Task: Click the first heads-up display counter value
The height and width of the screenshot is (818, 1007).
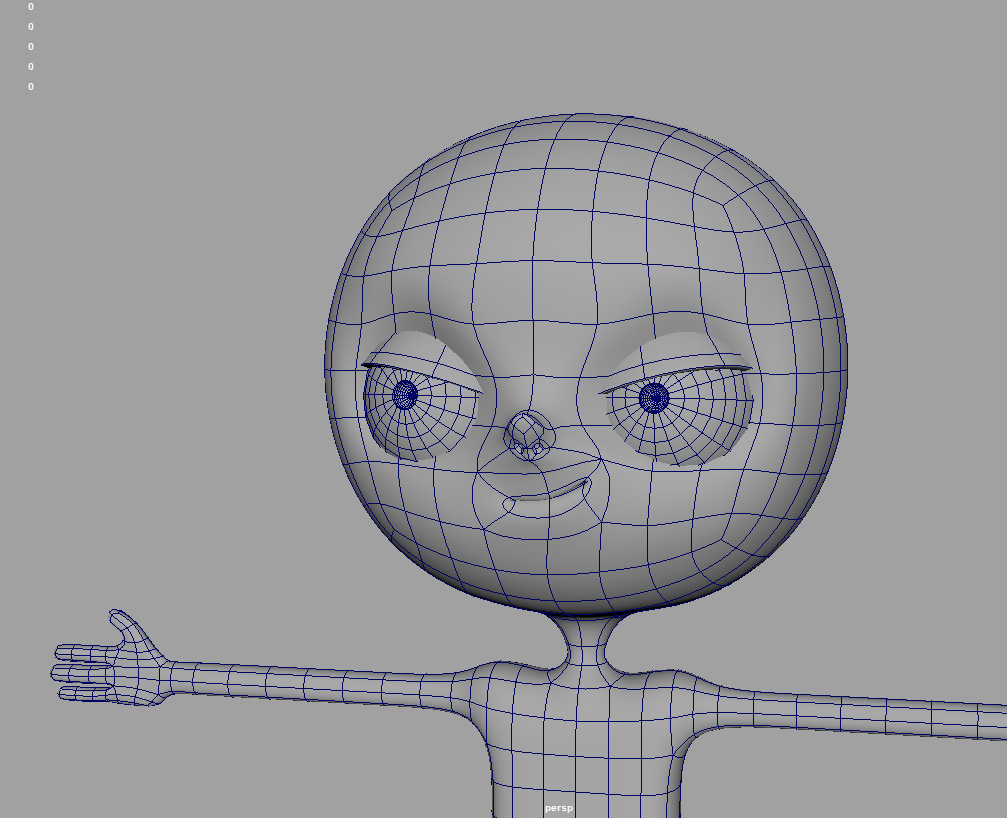Action: coord(30,7)
